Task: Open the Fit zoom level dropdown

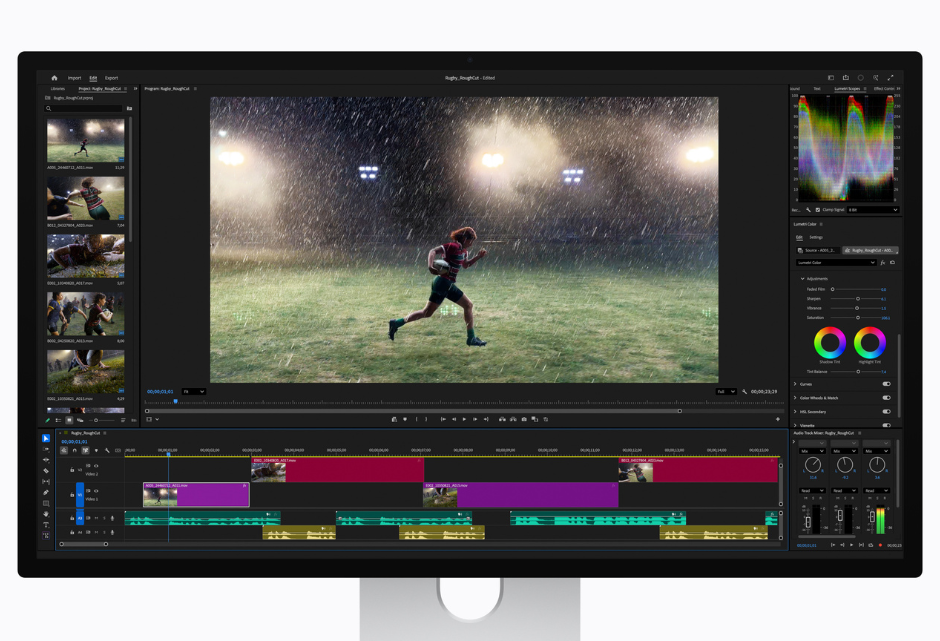Action: pos(194,392)
